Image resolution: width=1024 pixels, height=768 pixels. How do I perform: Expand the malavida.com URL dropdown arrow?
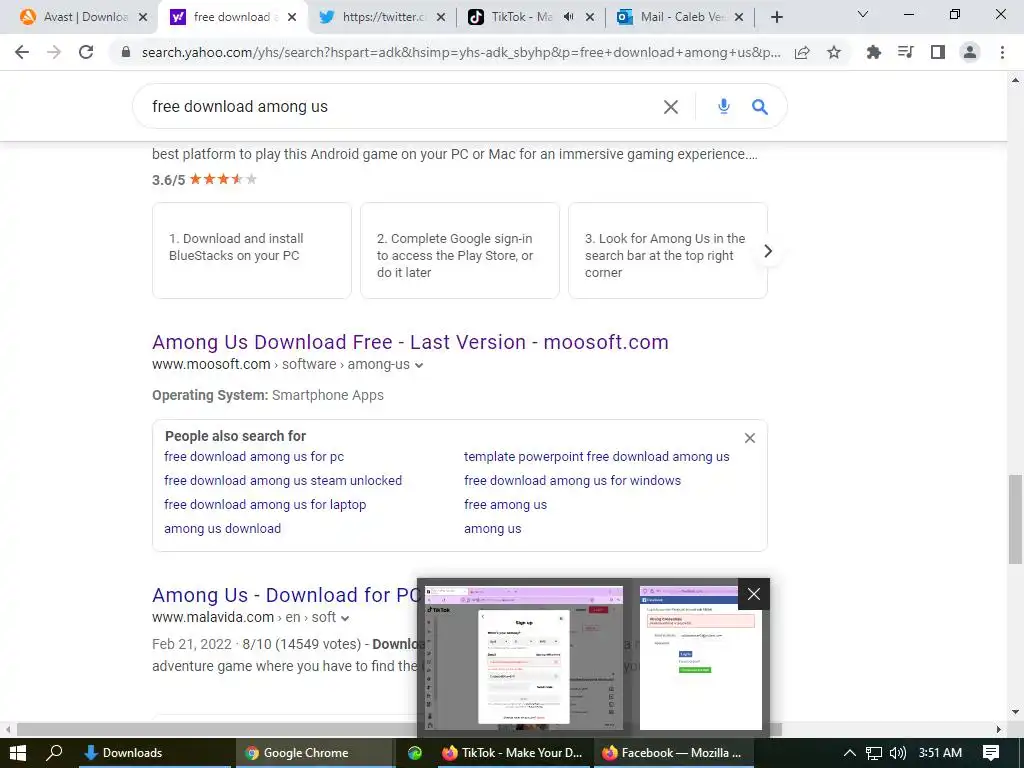[x=345, y=618]
